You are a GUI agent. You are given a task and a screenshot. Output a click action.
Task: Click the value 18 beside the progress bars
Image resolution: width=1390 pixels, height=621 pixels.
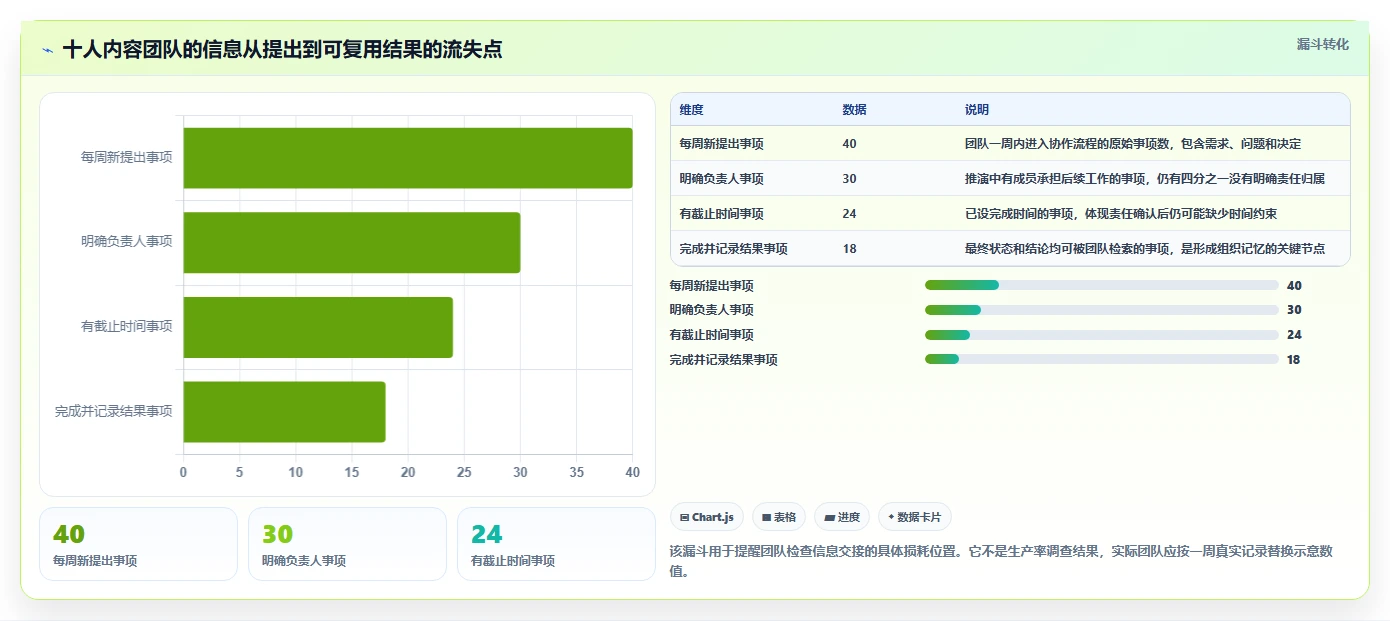pyautogui.click(x=1294, y=360)
